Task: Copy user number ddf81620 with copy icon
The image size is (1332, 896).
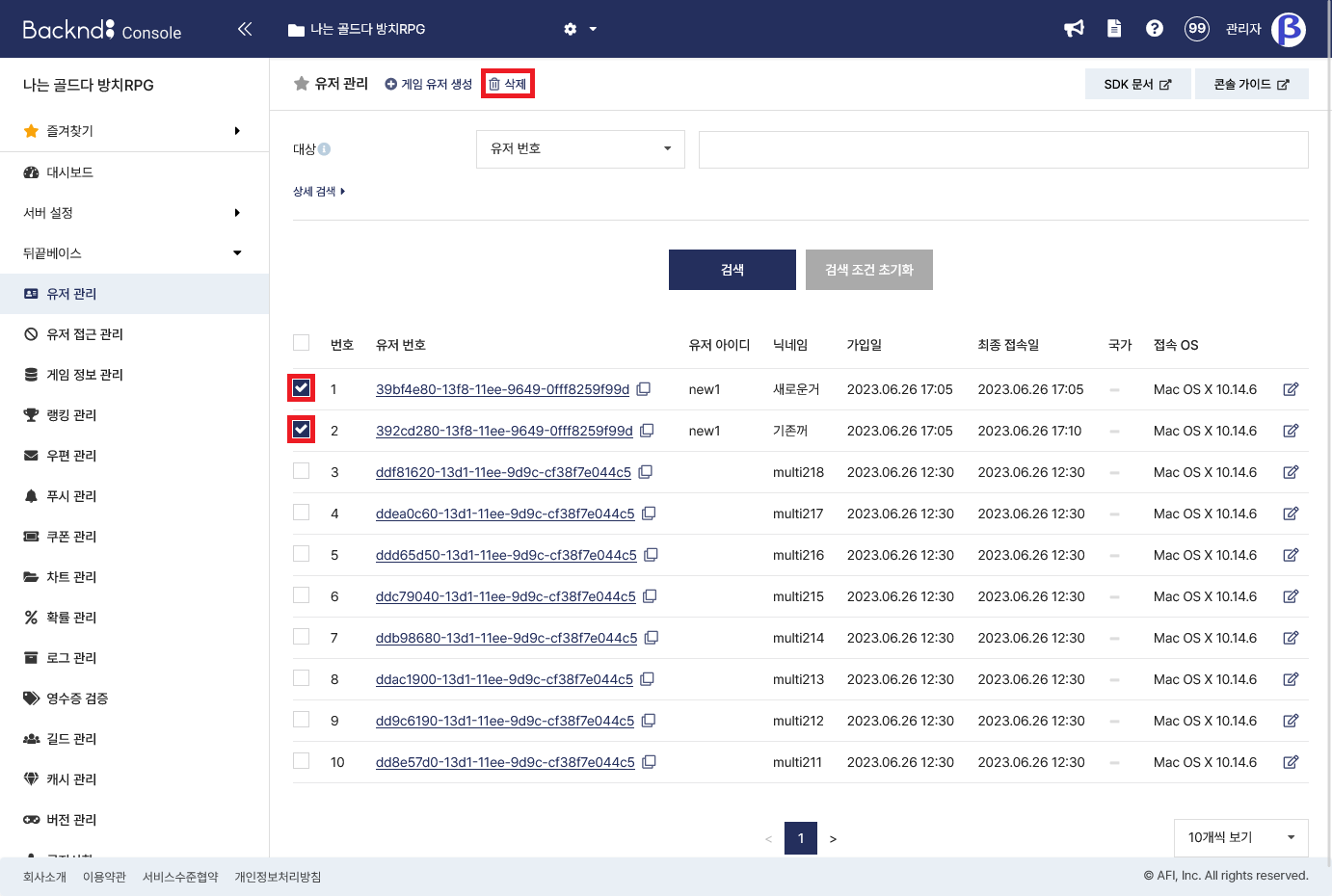Action: click(x=646, y=472)
